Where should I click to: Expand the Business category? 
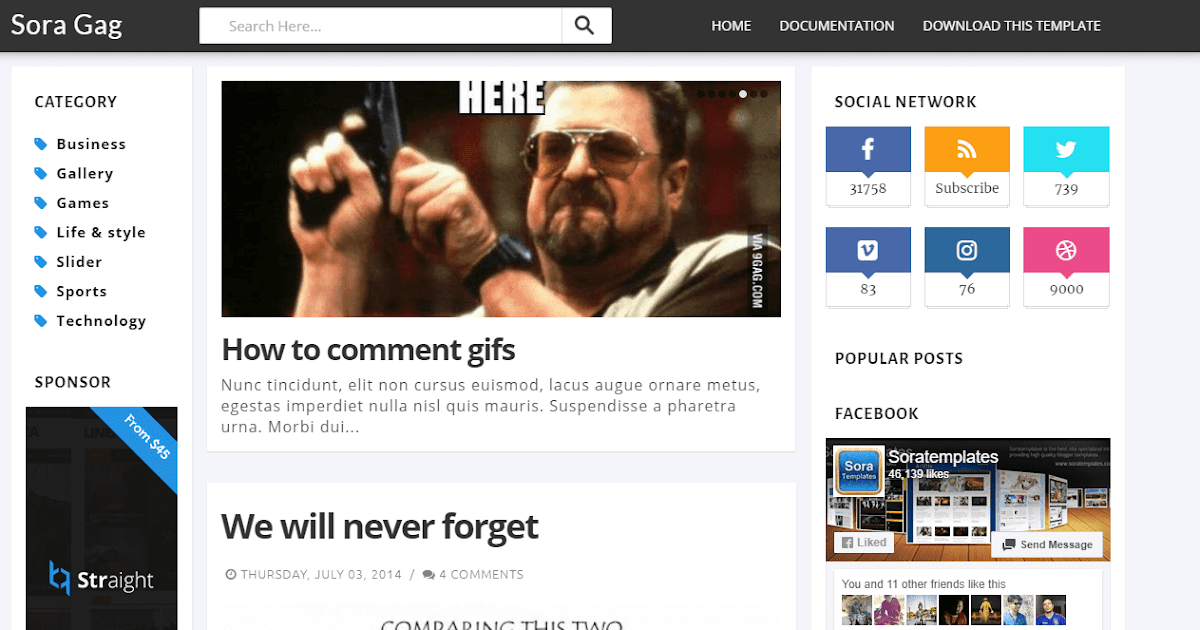click(x=93, y=143)
